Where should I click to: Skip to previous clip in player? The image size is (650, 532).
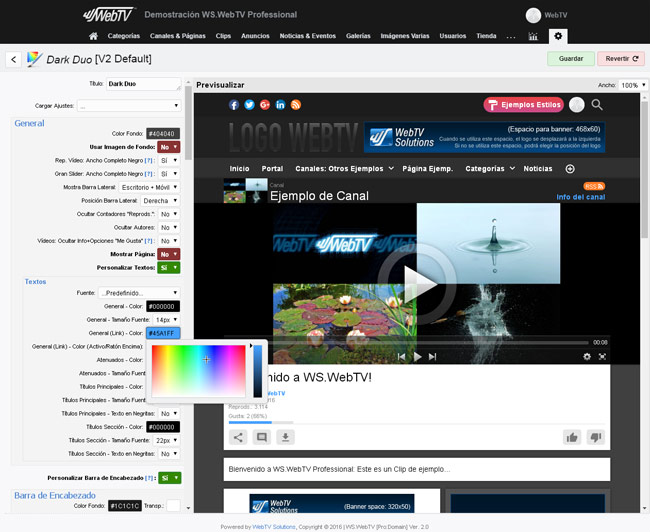coord(401,357)
